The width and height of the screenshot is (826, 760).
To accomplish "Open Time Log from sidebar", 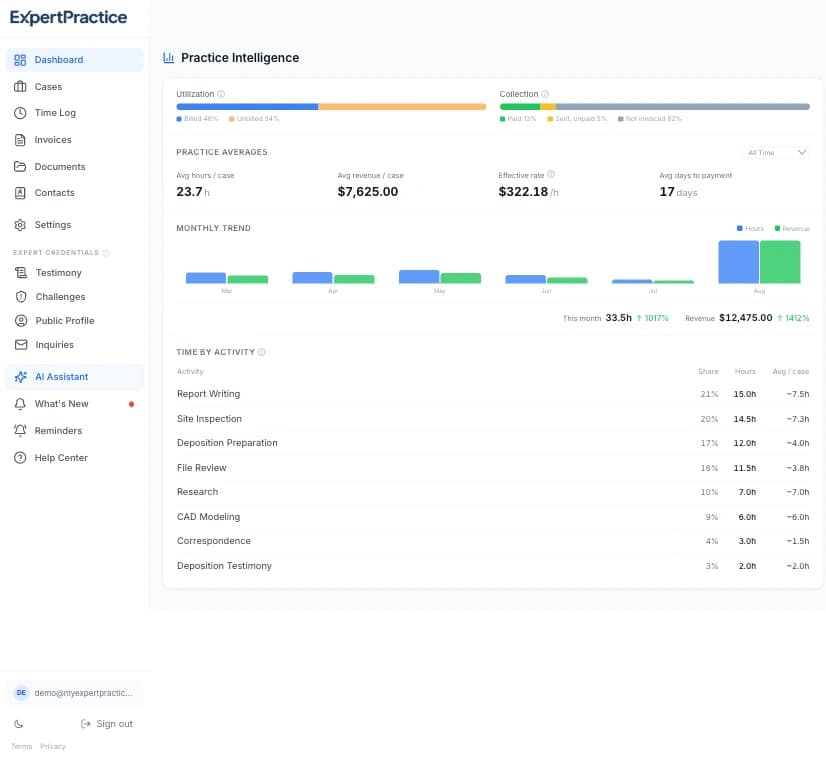I will (74, 113).
